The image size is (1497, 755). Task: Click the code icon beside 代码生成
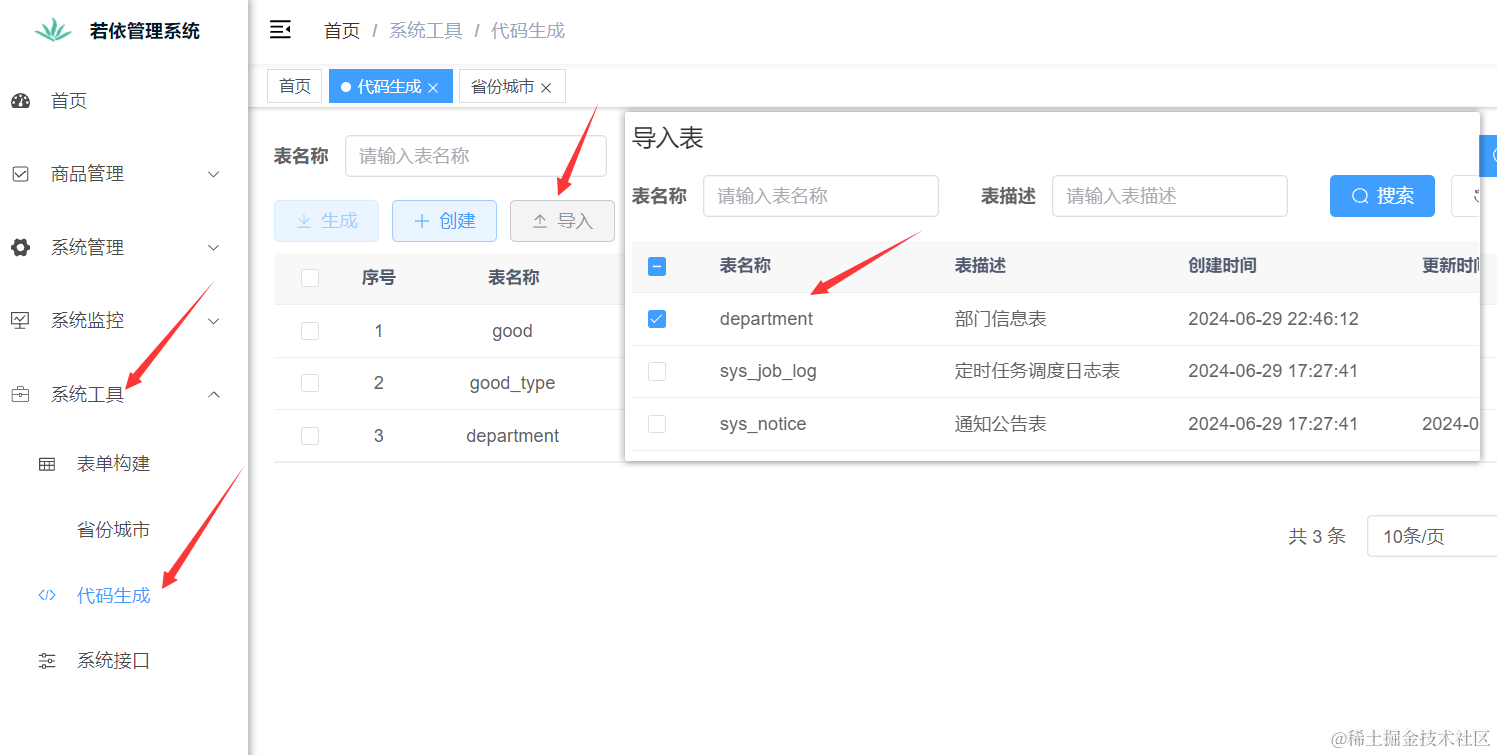[x=47, y=595]
